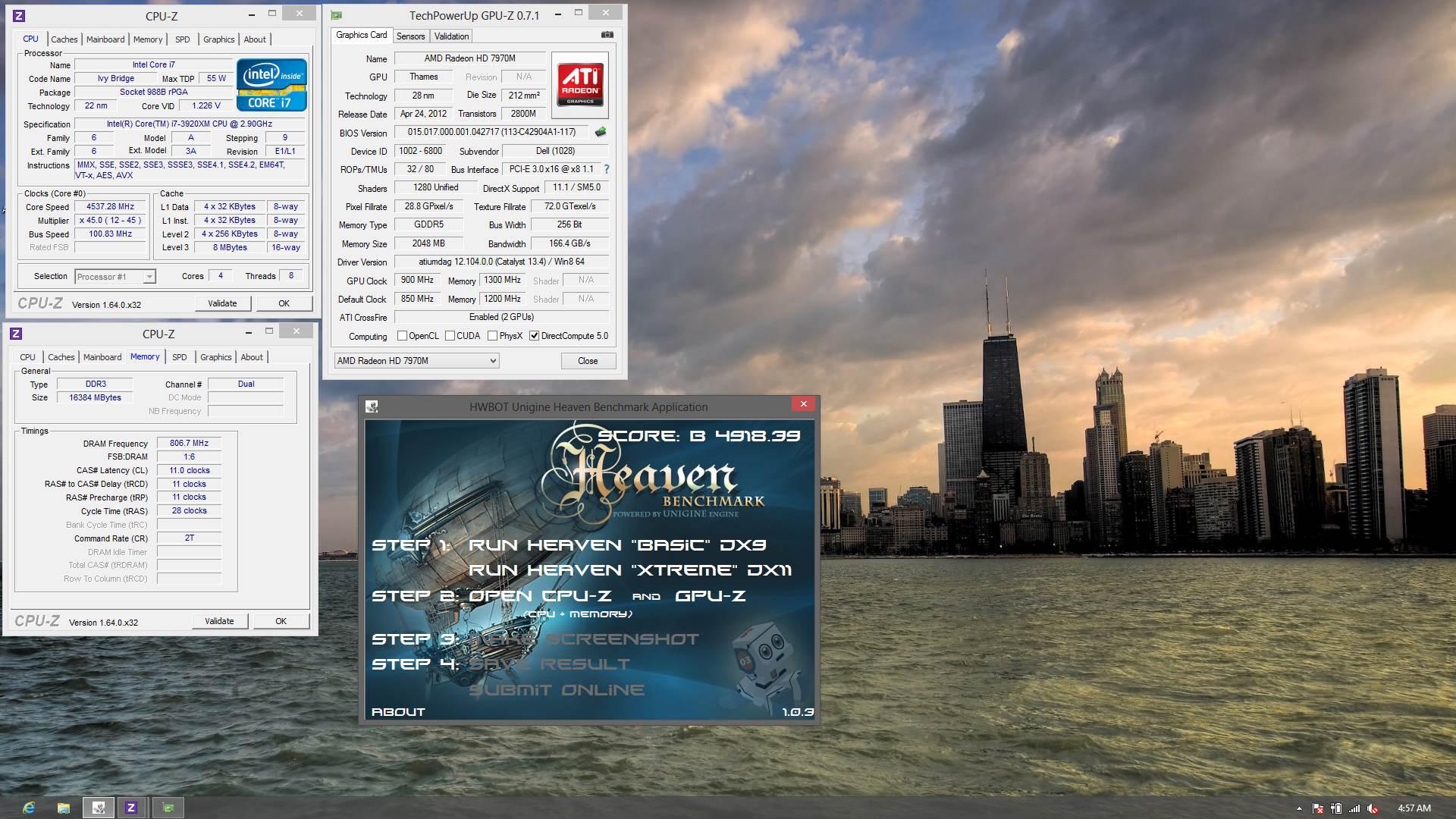Enable the CUDA checkbox
The image size is (1456, 819).
[x=450, y=336]
